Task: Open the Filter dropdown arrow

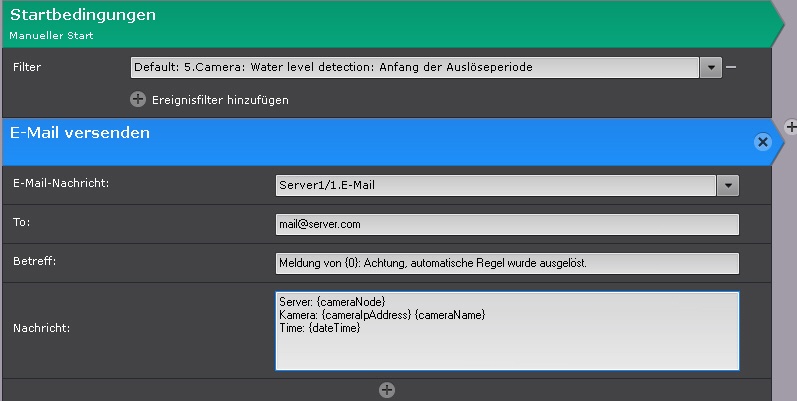Action: (710, 68)
